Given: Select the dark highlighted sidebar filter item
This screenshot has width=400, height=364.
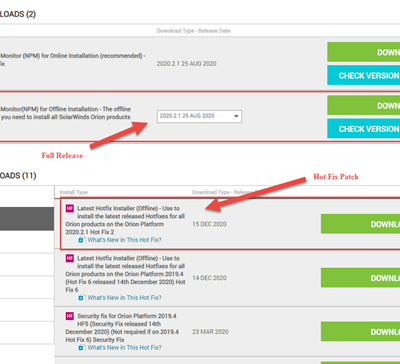Looking at the screenshot, I should [27, 219].
